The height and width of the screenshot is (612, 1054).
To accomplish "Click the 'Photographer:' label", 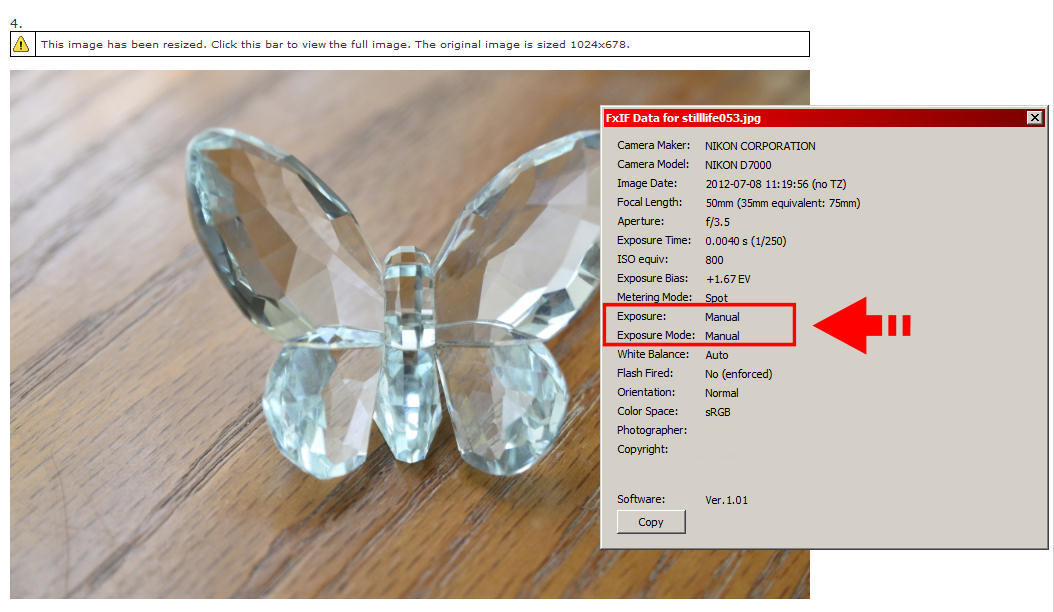I will point(652,430).
